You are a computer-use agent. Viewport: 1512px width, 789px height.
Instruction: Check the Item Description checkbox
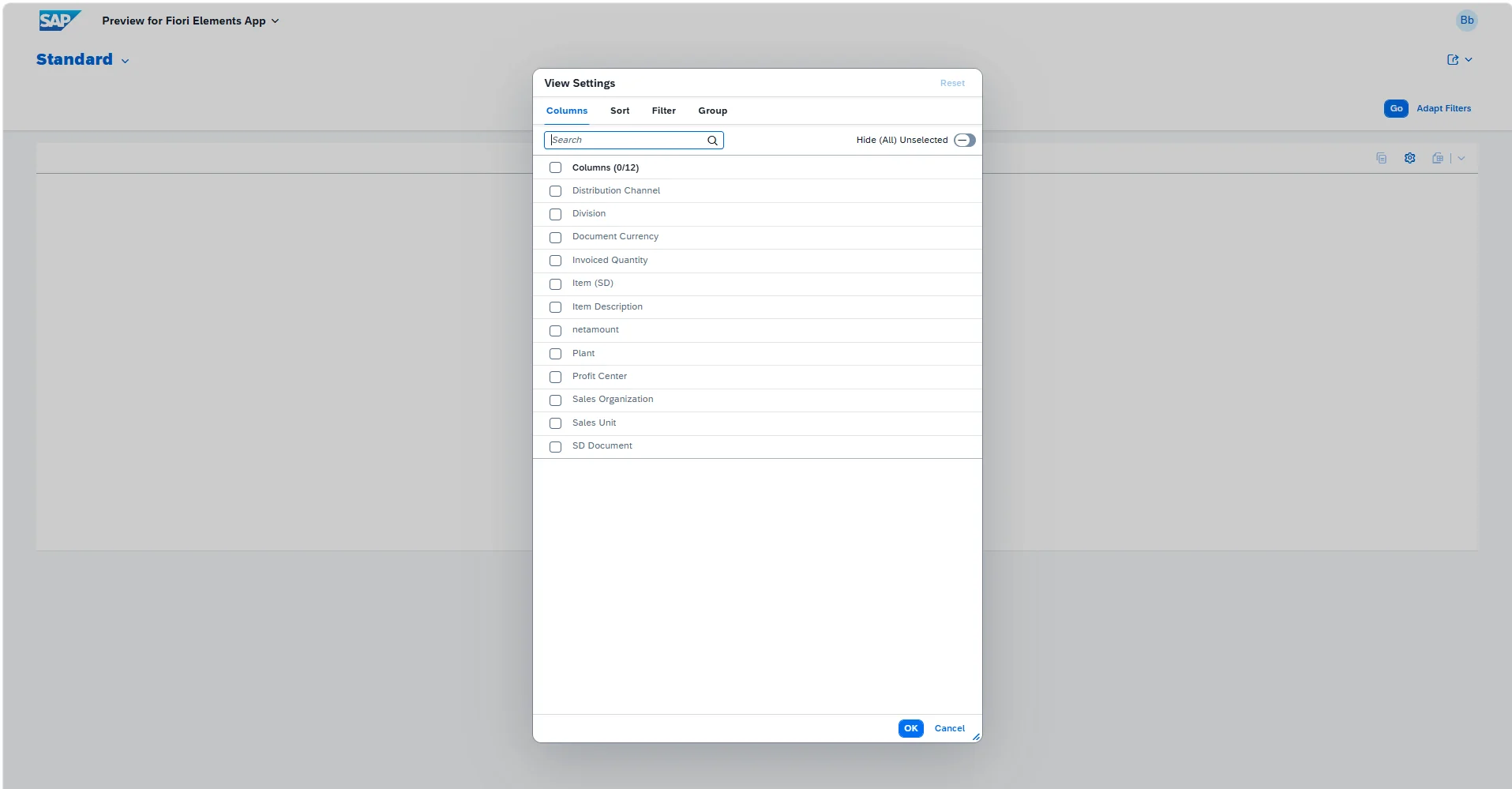pyautogui.click(x=555, y=307)
